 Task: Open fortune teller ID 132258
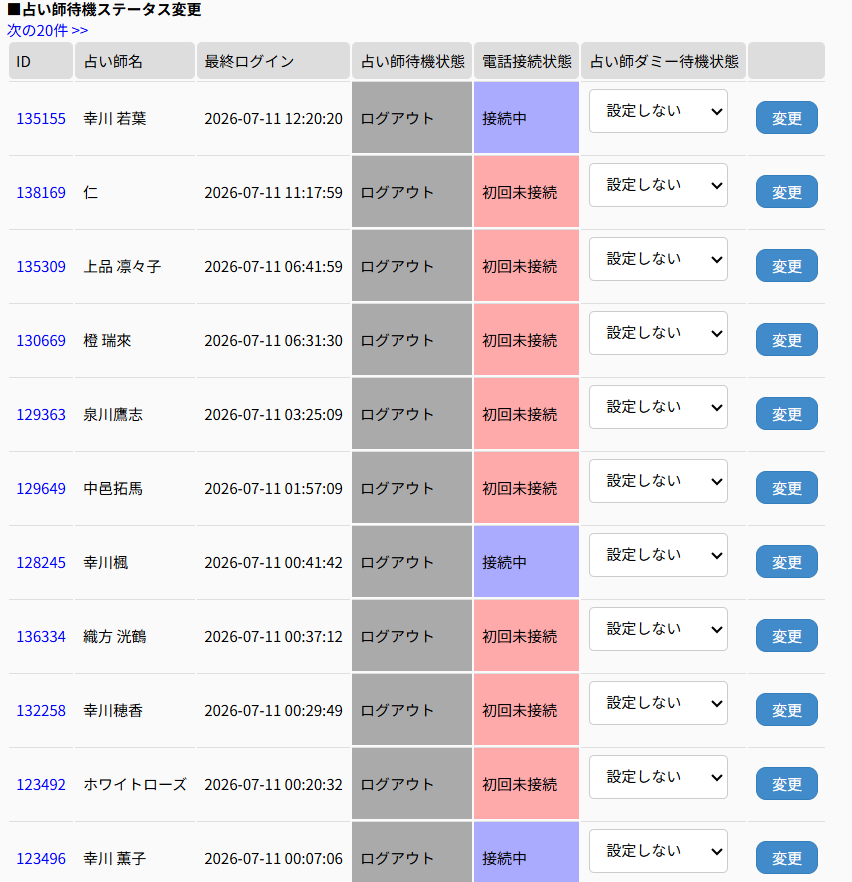[x=40, y=710]
